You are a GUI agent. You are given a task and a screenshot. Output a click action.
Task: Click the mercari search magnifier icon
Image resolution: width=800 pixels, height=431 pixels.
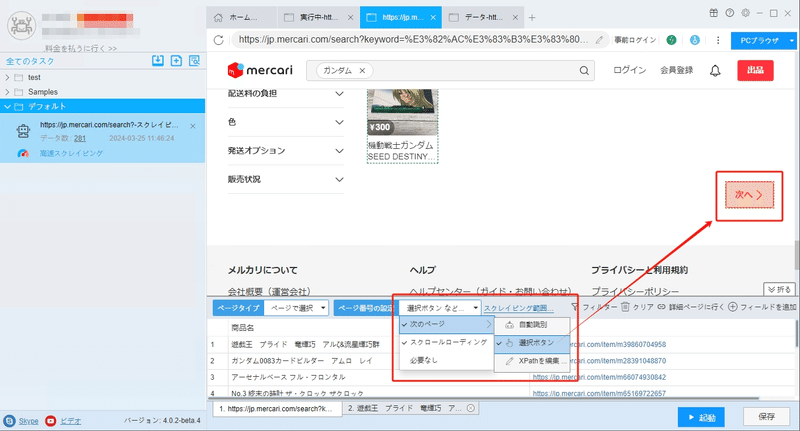point(584,70)
